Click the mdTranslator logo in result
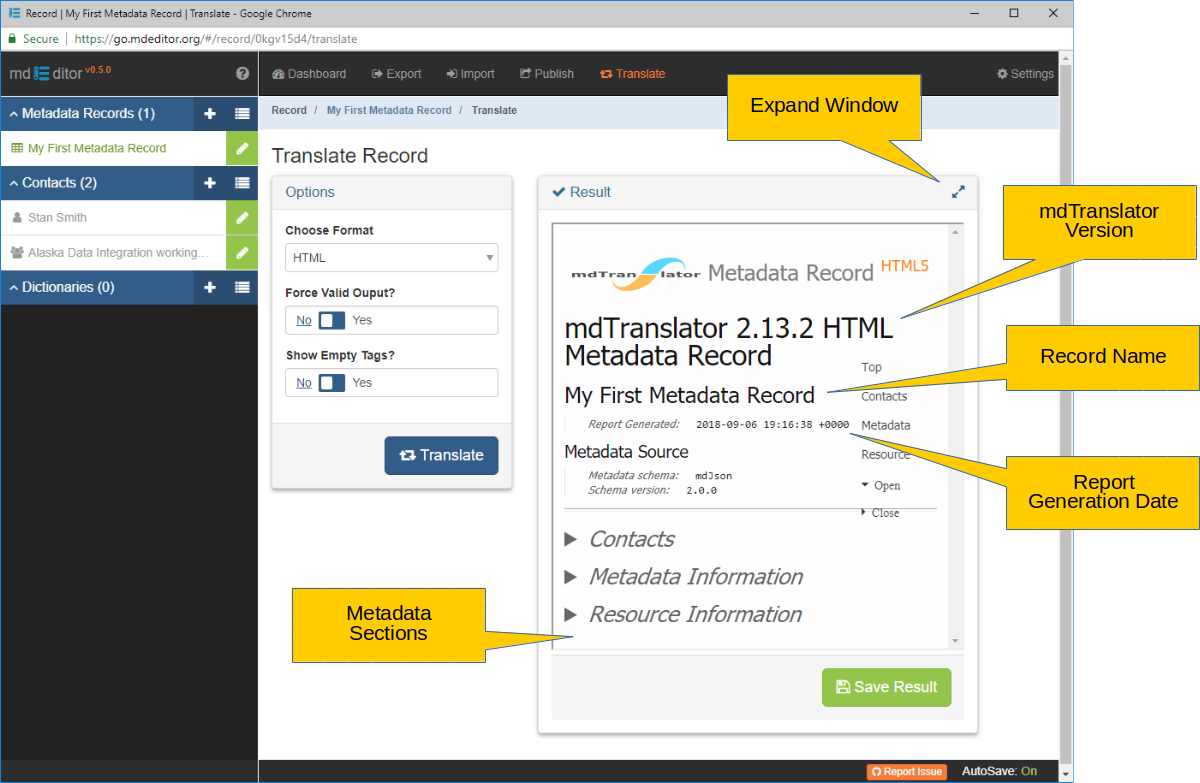The image size is (1200, 783). click(x=635, y=272)
